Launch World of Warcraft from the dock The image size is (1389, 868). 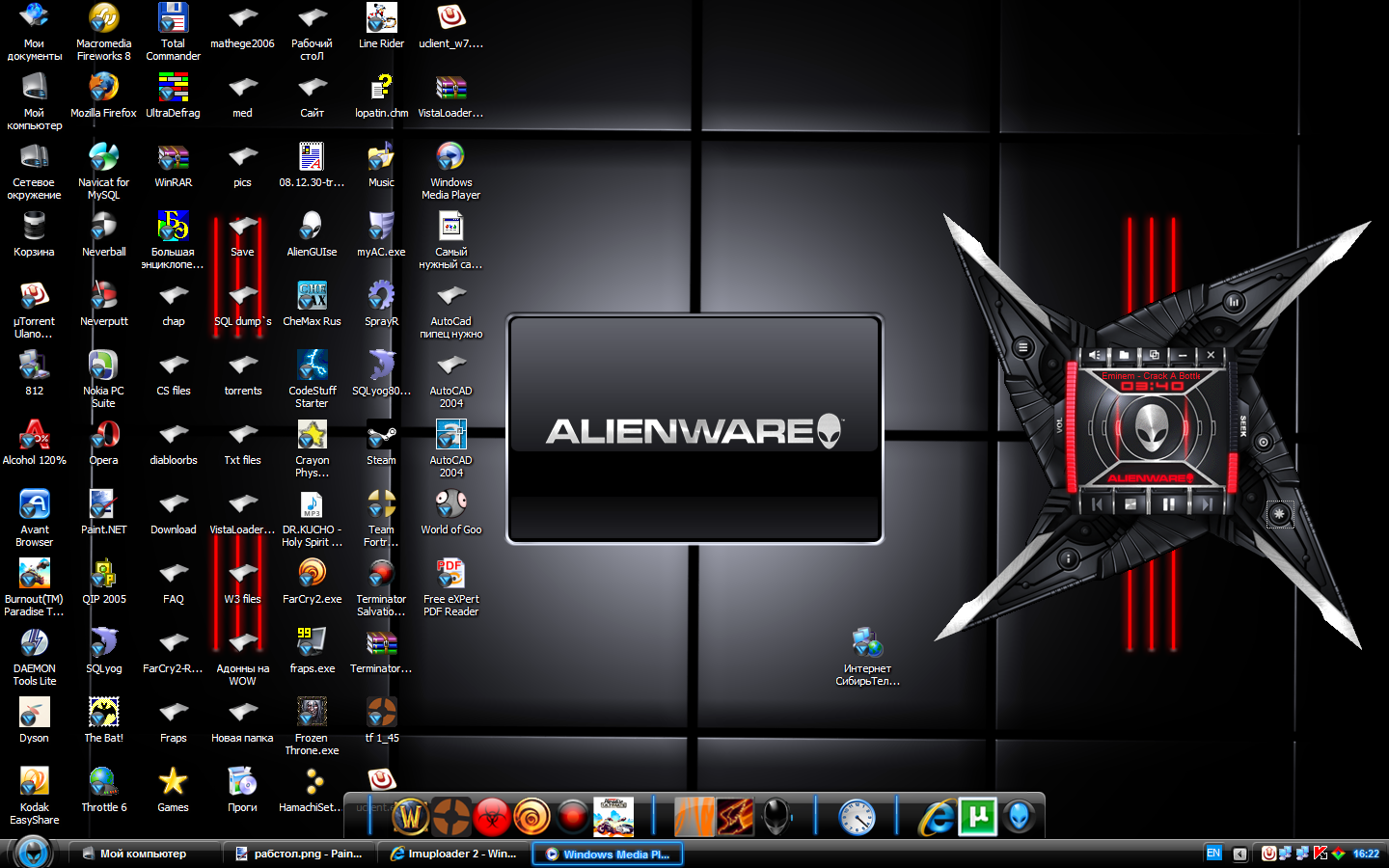[410, 817]
